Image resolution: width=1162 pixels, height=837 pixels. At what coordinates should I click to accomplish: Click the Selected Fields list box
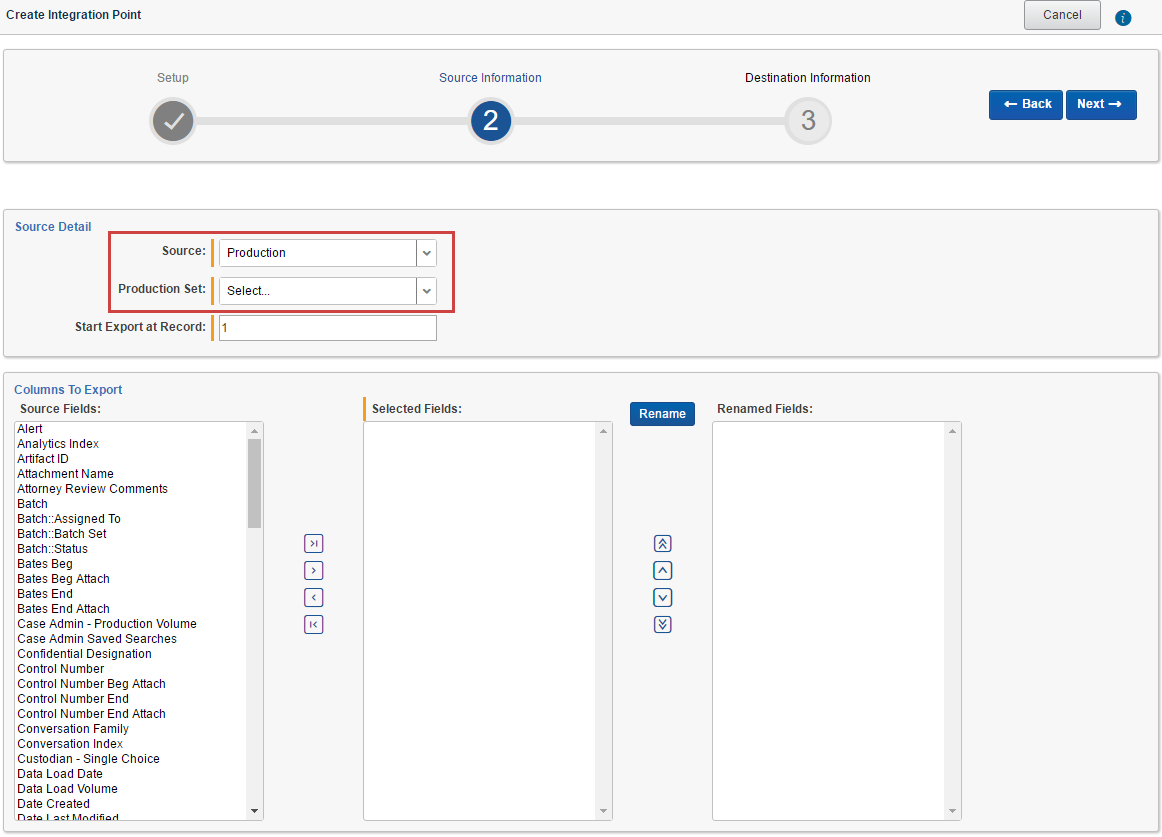[488, 621]
